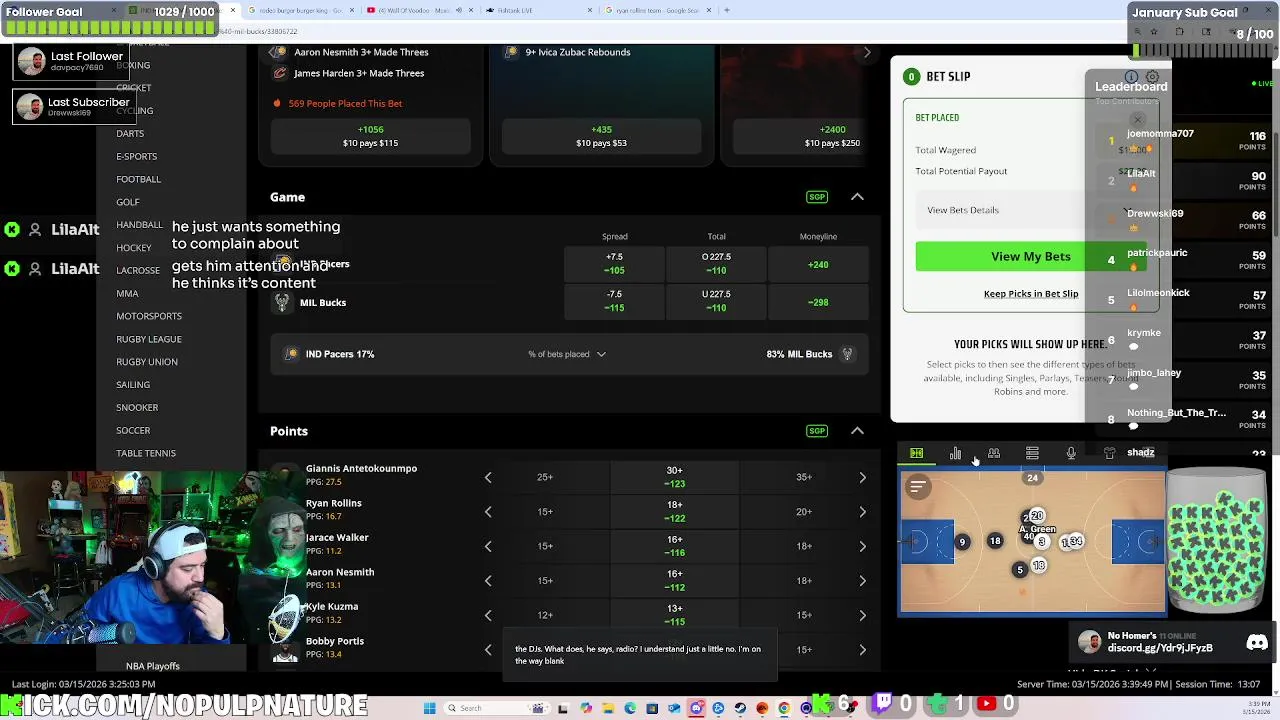Viewport: 1280px width, 720px height.
Task: Select E-SPORTS in the sports sidebar
Action: pos(137,156)
